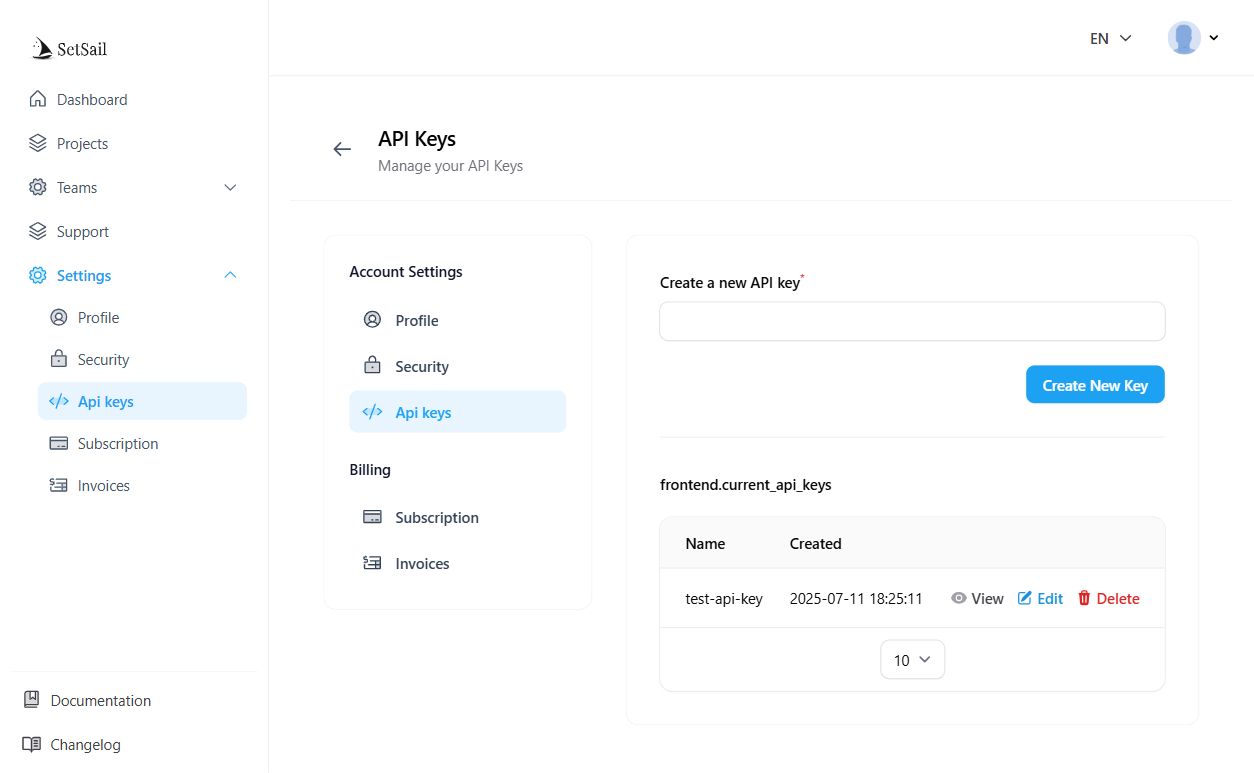Click the Create New Key button
The image size is (1254, 773).
[1095, 385]
